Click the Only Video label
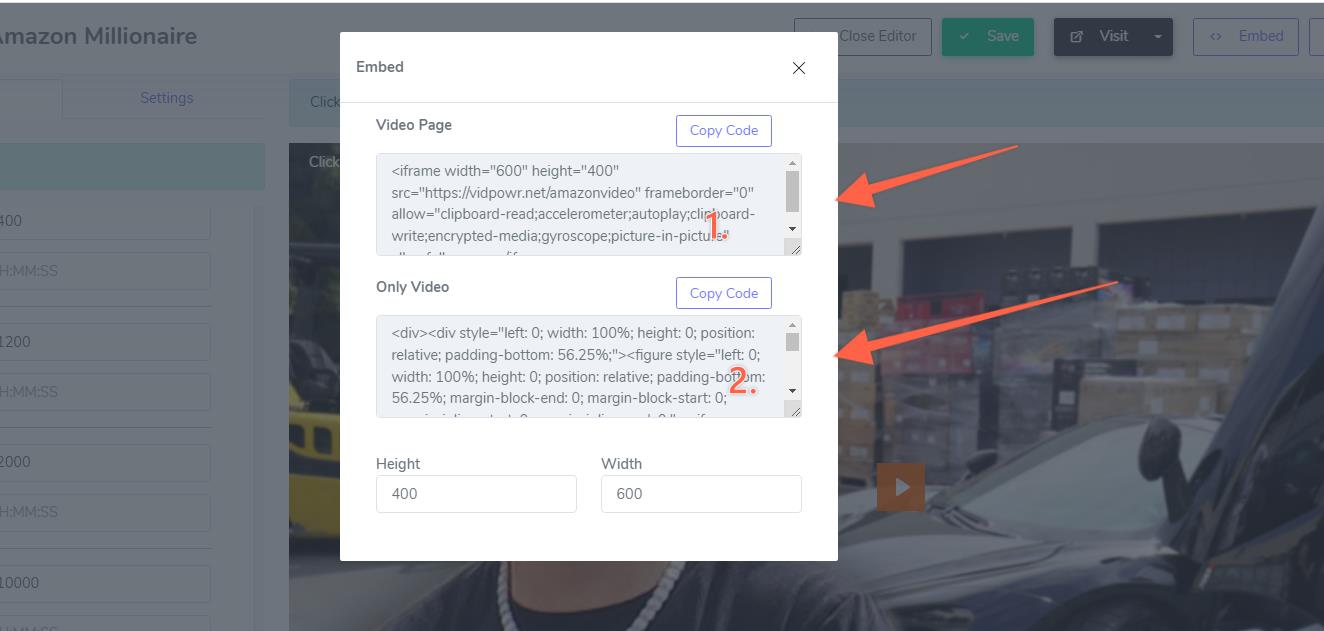 click(x=412, y=287)
